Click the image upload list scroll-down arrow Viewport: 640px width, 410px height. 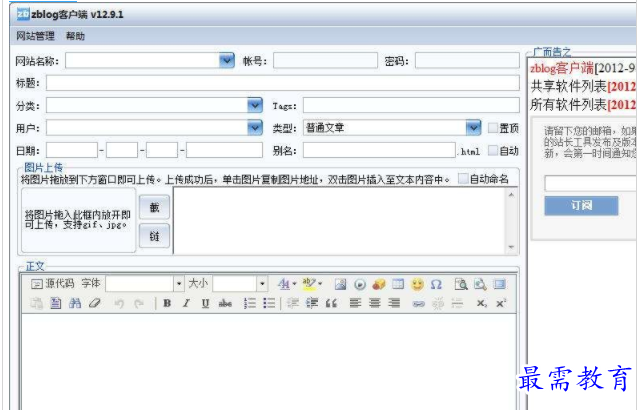[511, 247]
